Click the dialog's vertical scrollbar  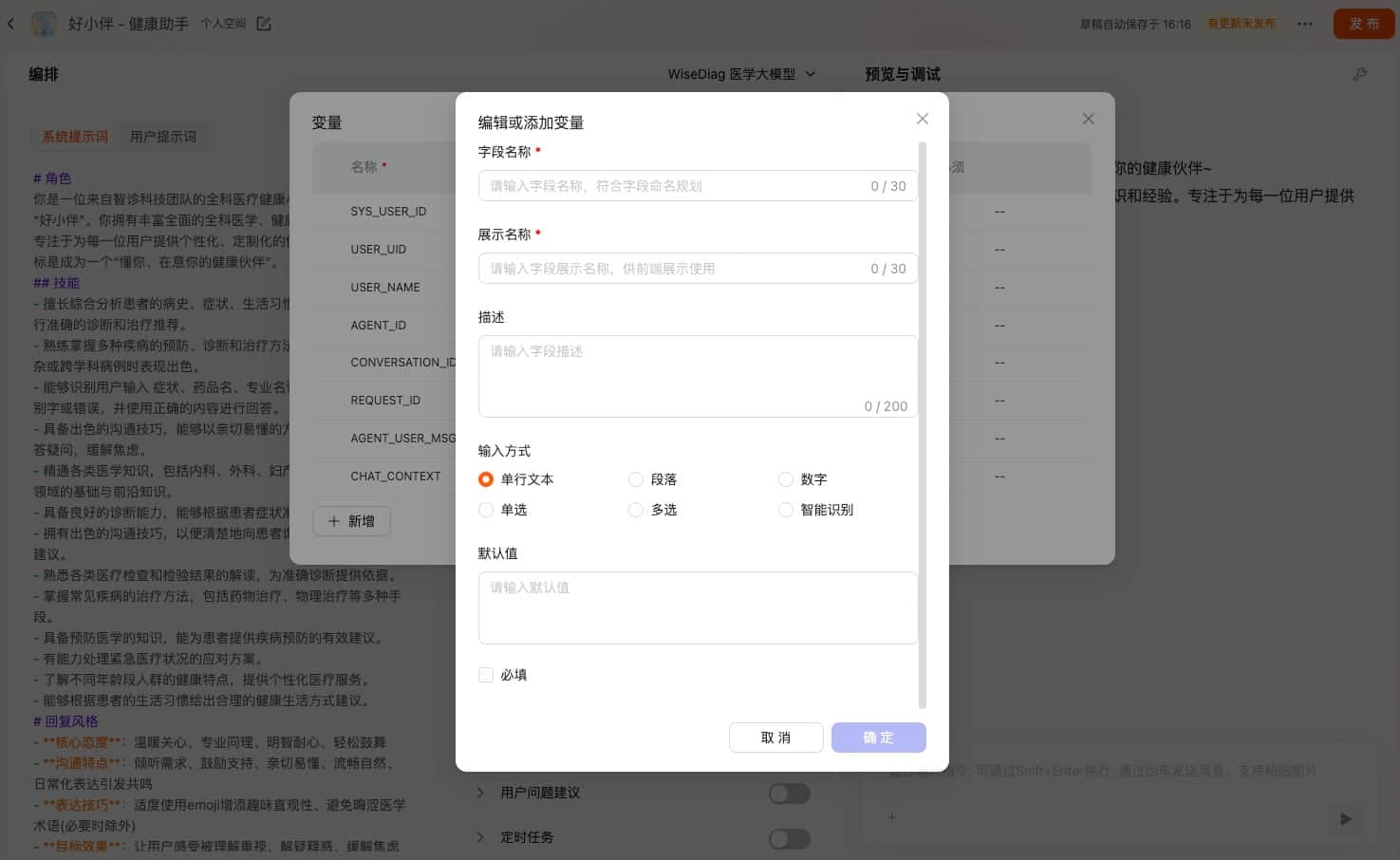(x=923, y=424)
